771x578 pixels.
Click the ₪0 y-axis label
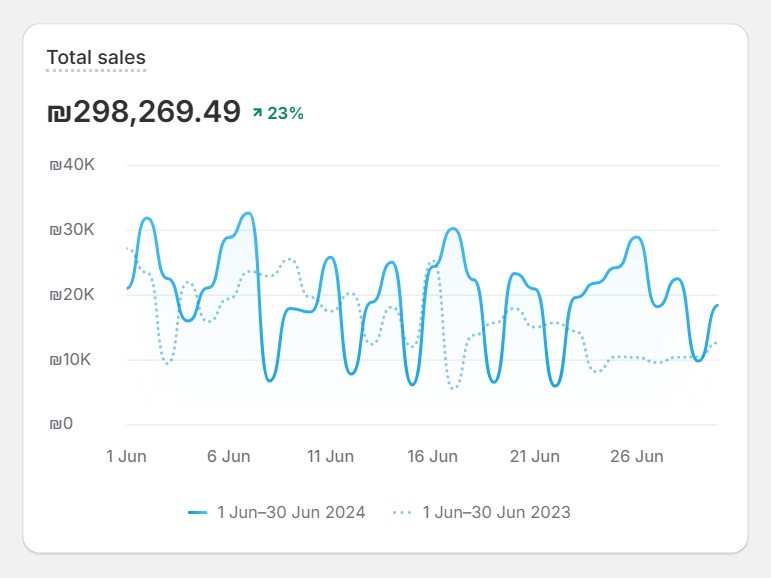pos(61,425)
